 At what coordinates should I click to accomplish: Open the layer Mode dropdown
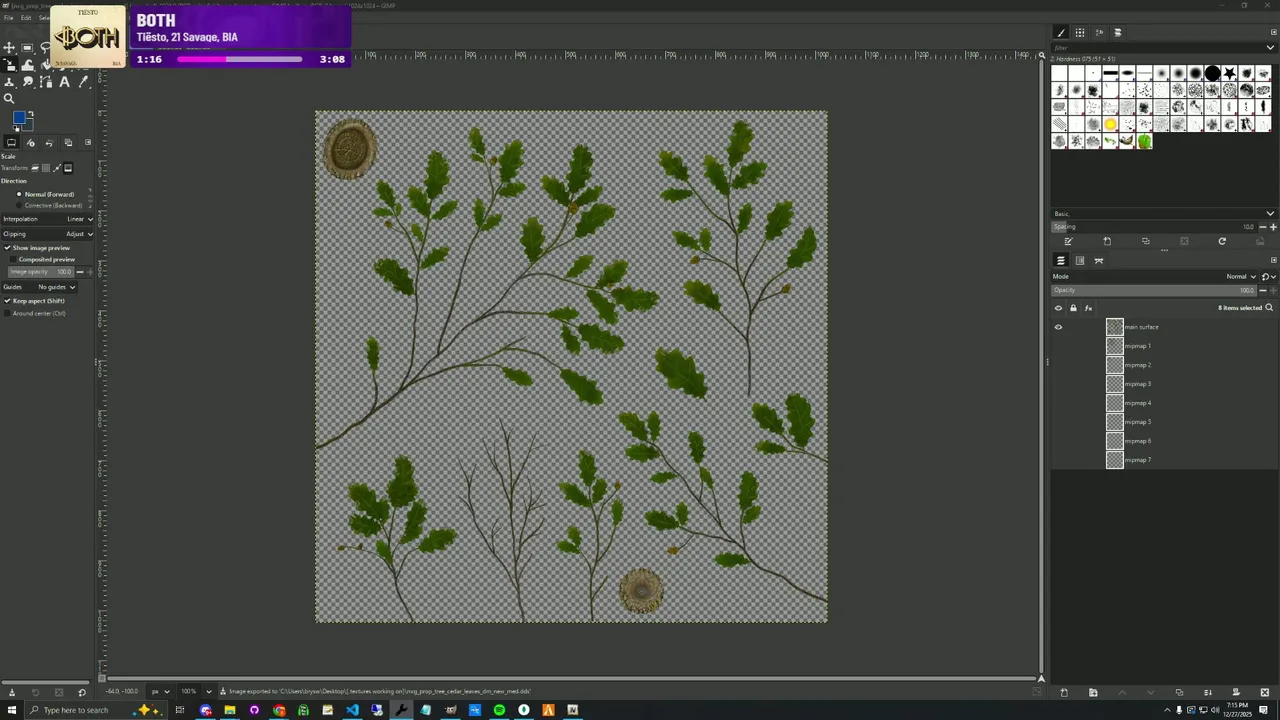(1155, 276)
